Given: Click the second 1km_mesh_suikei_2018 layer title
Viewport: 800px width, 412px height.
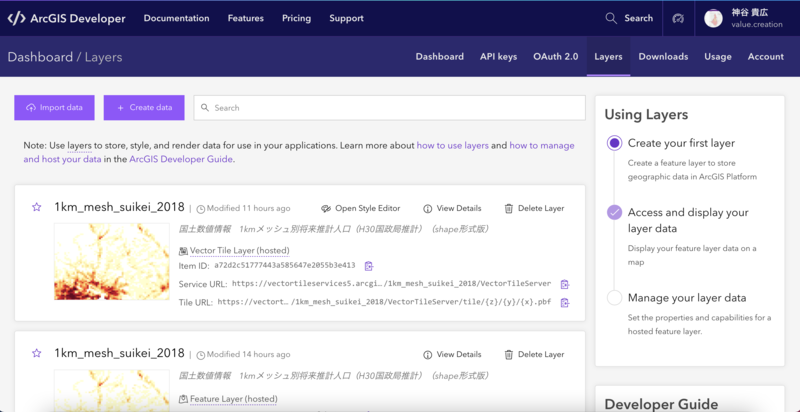Looking at the screenshot, I should click(119, 353).
